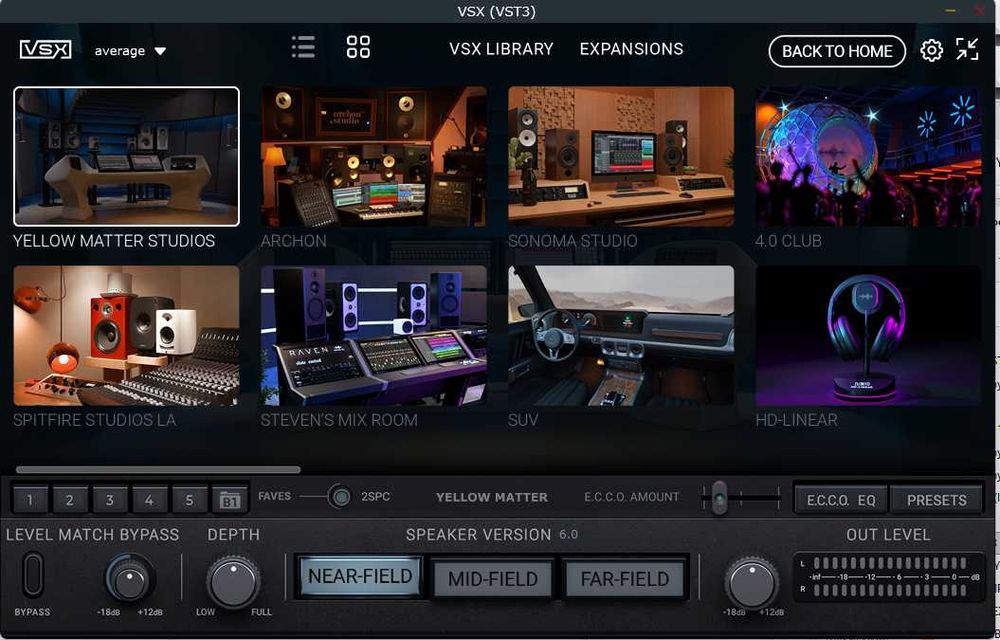This screenshot has height=640, width=1000.
Task: Minimize the VSX (VST3) window
Action: 951,11
